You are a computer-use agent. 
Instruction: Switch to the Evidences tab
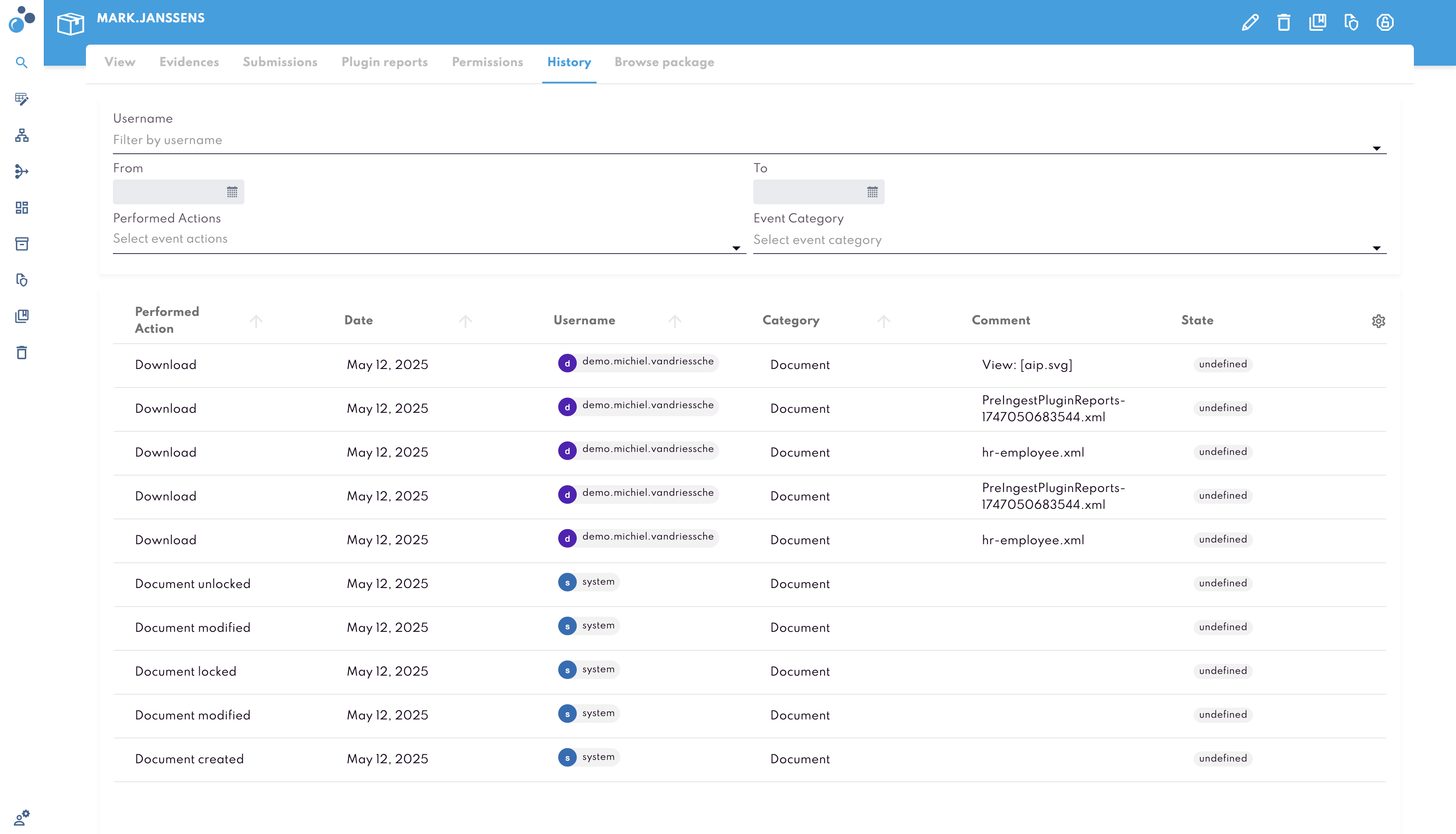(x=189, y=62)
